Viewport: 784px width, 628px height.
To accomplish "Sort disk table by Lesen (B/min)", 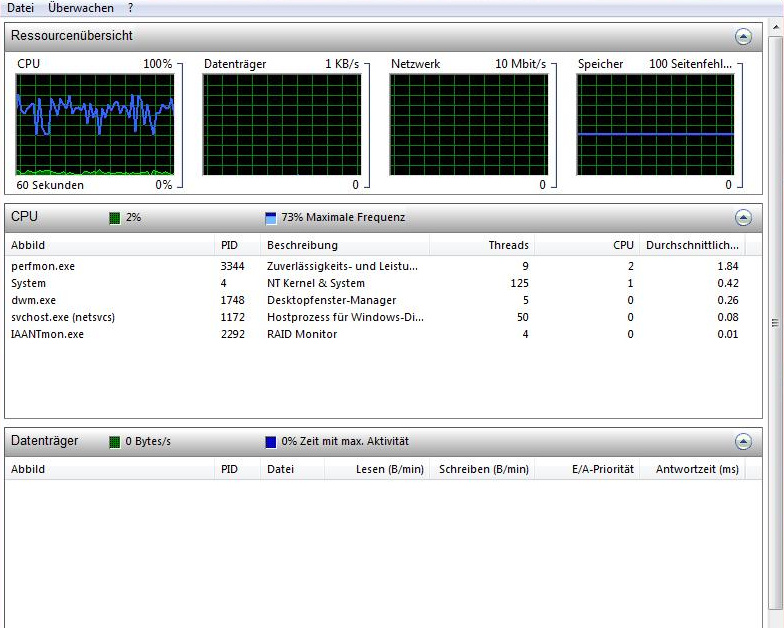I will point(377,469).
